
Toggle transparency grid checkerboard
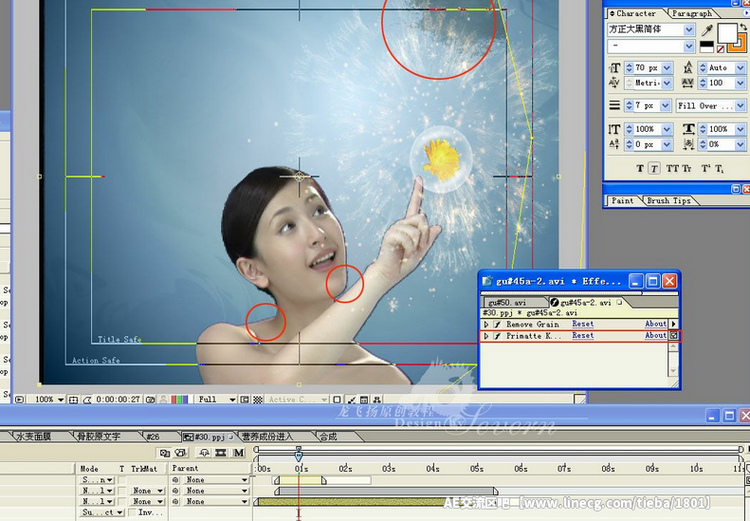click(x=258, y=399)
